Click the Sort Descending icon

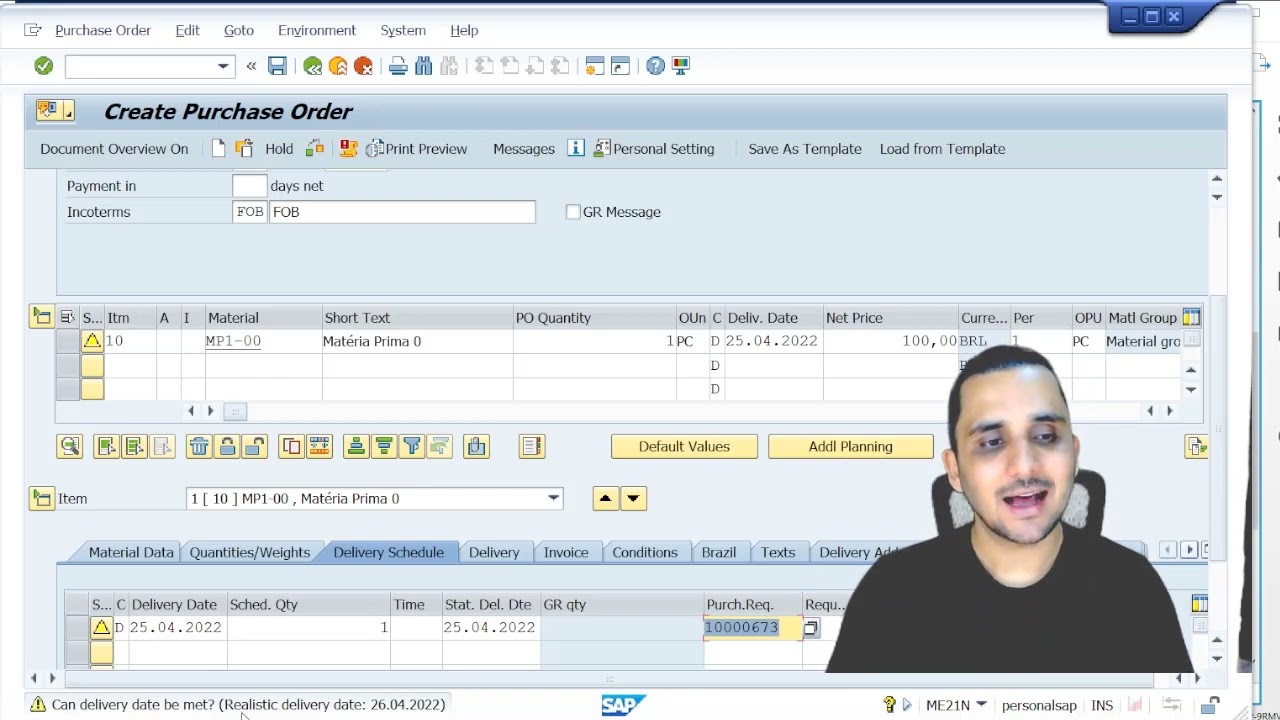coord(384,447)
